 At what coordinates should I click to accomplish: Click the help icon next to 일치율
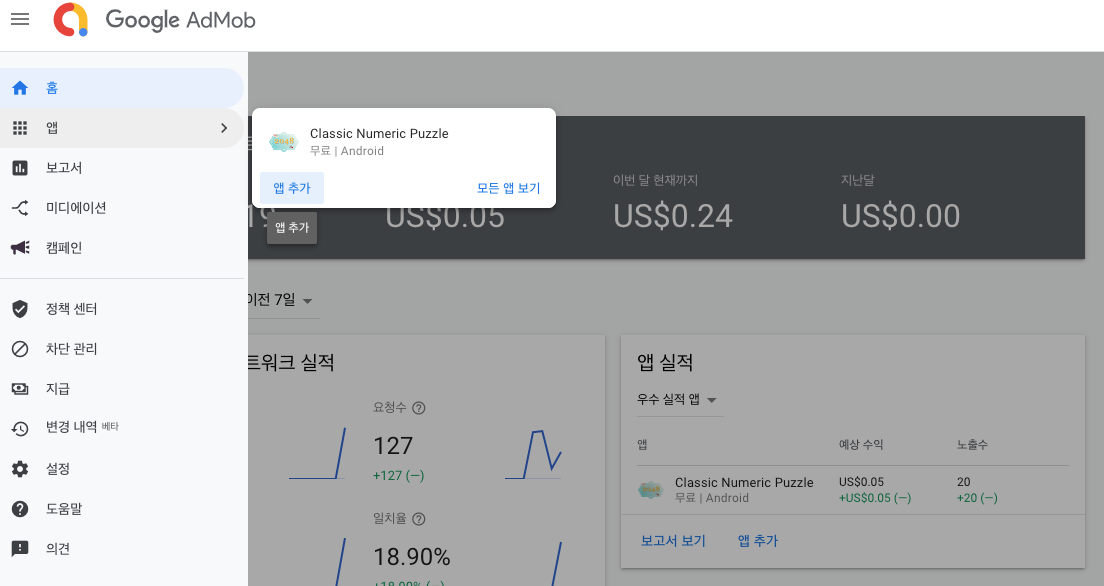[418, 519]
